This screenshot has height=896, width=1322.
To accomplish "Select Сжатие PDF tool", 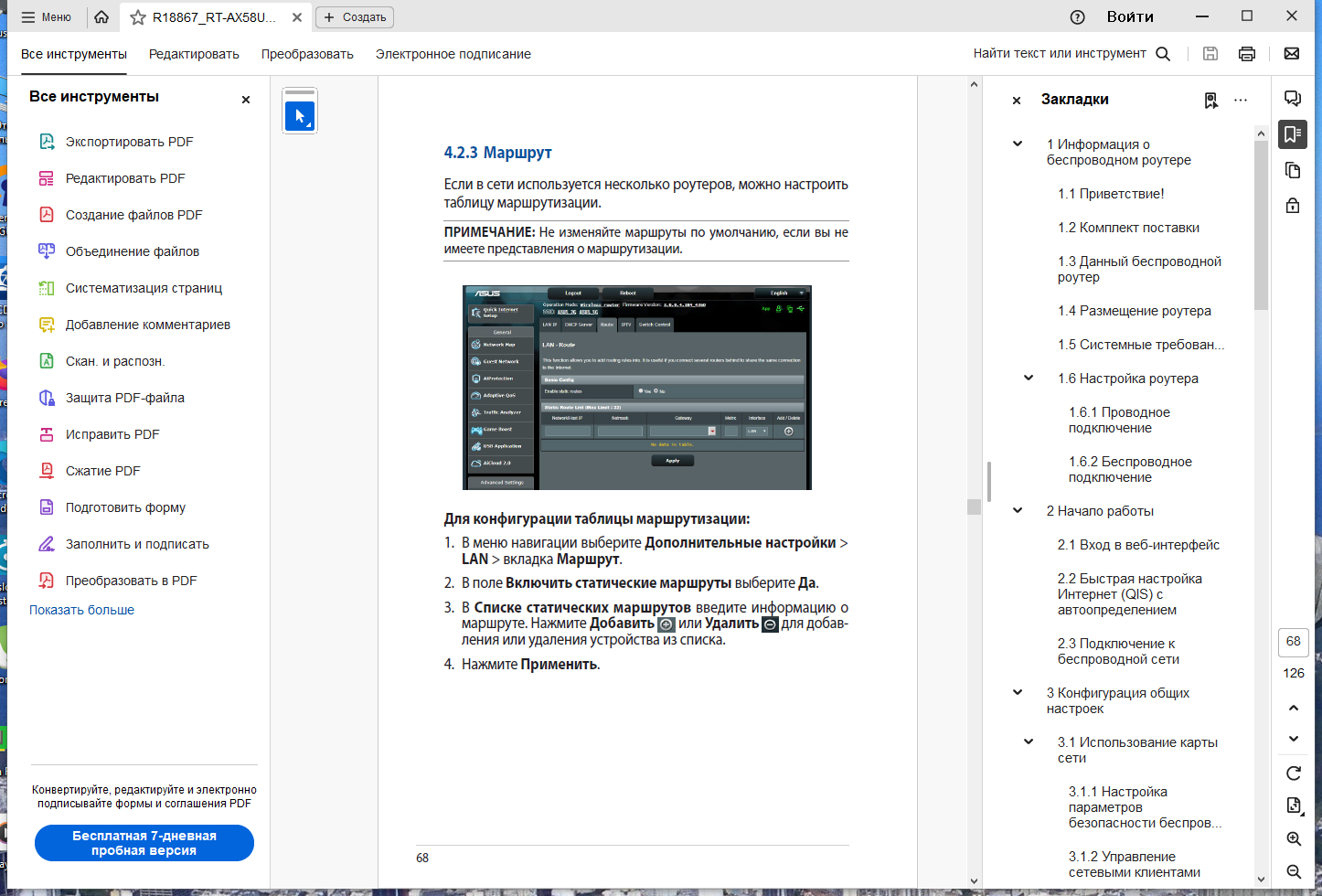I will tap(103, 471).
